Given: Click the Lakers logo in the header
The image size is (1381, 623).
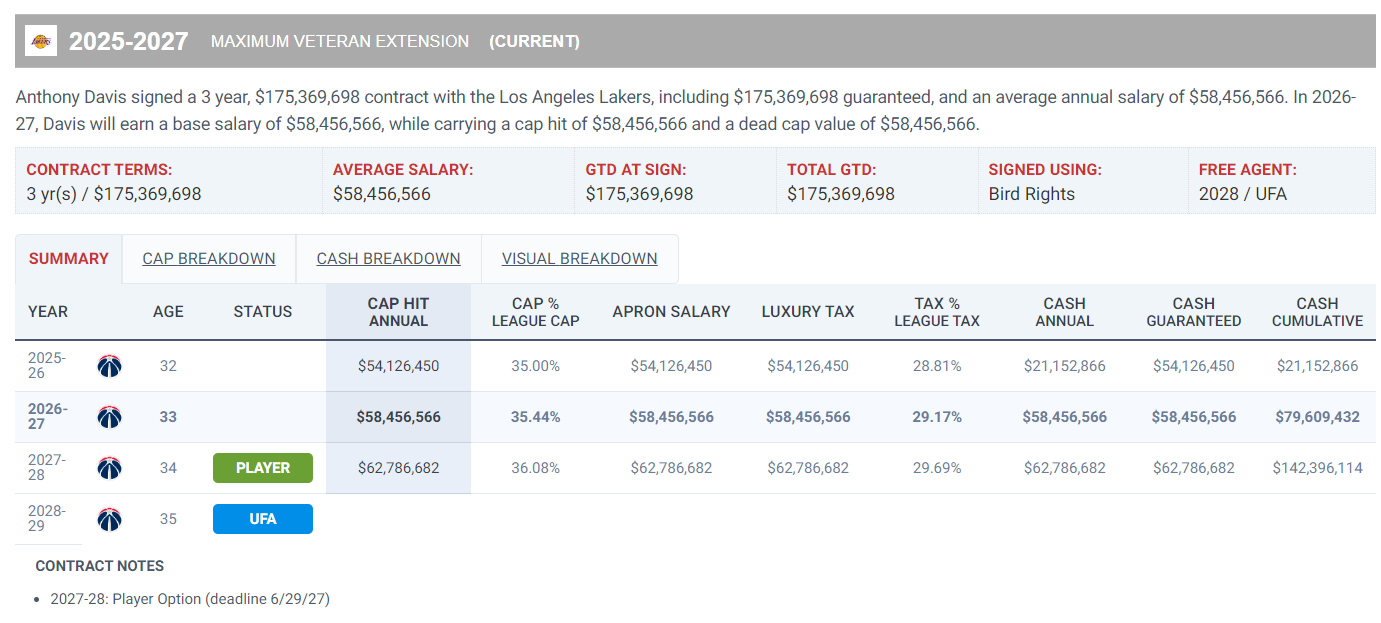Looking at the screenshot, I should [x=41, y=41].
